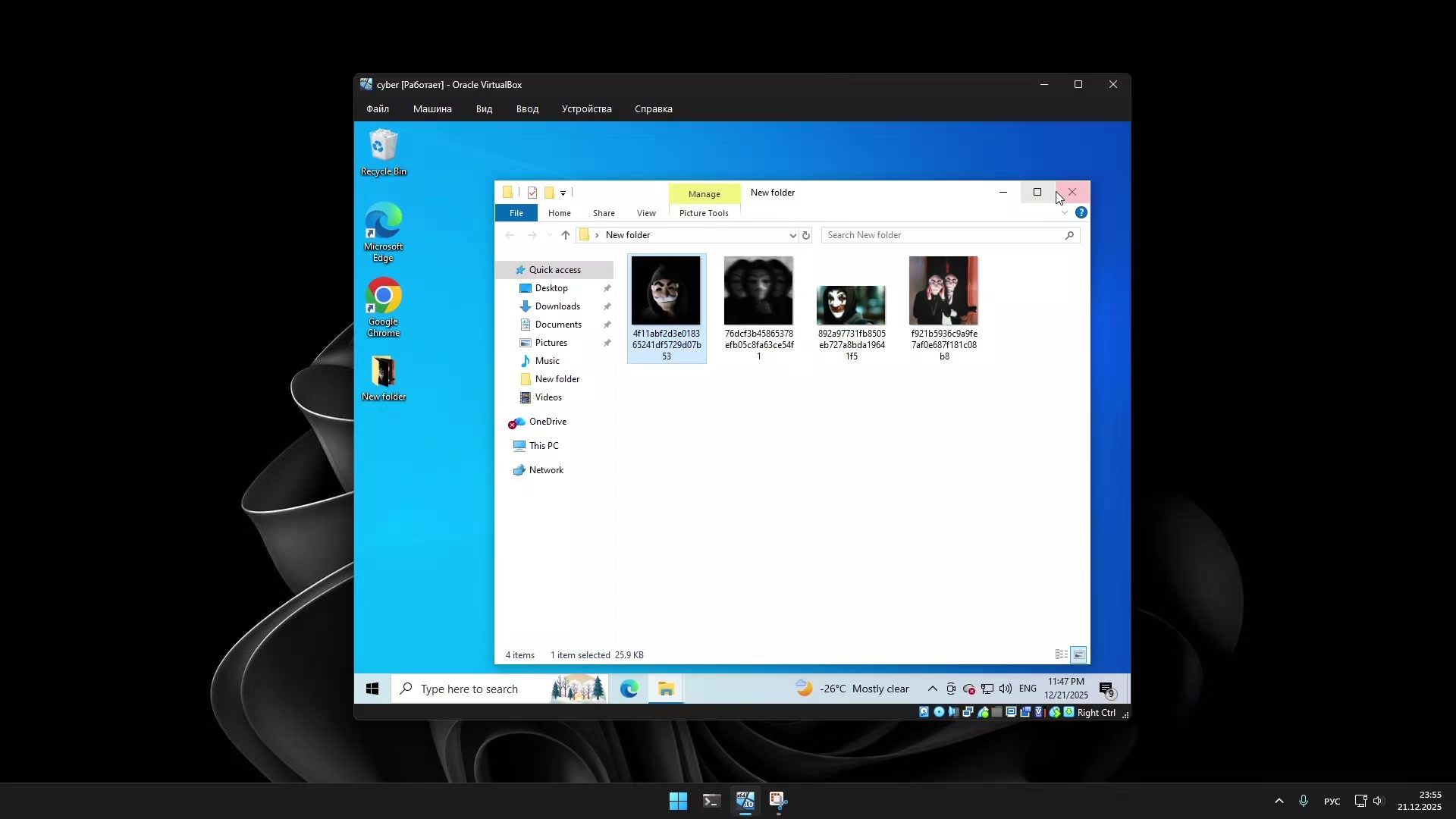Open the guest notification center icon

(x=1107, y=689)
